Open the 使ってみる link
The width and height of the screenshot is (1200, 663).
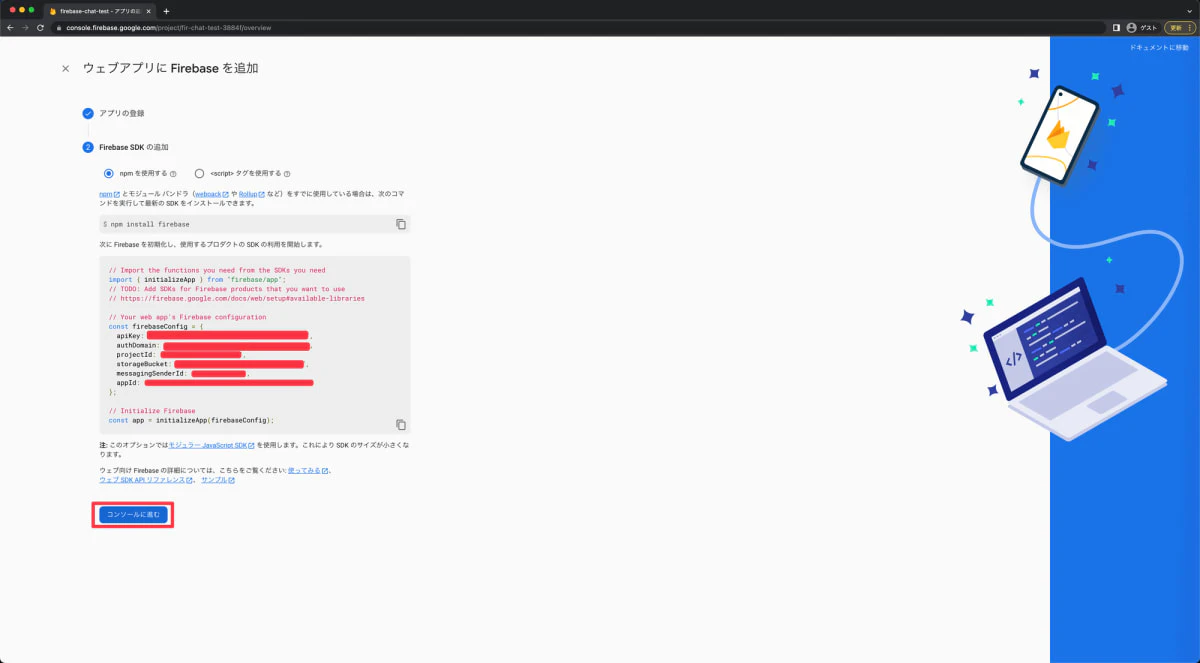pyautogui.click(x=308, y=470)
